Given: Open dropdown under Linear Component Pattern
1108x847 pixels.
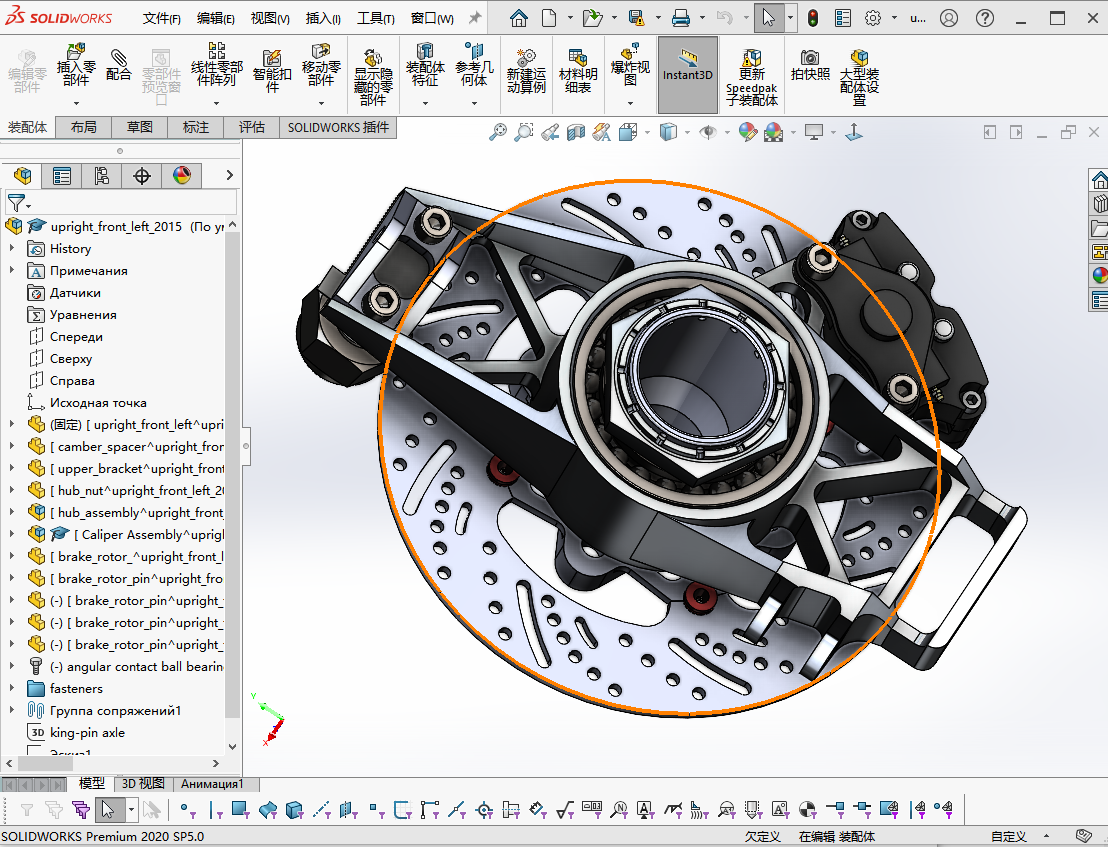Looking at the screenshot, I should (x=216, y=103).
